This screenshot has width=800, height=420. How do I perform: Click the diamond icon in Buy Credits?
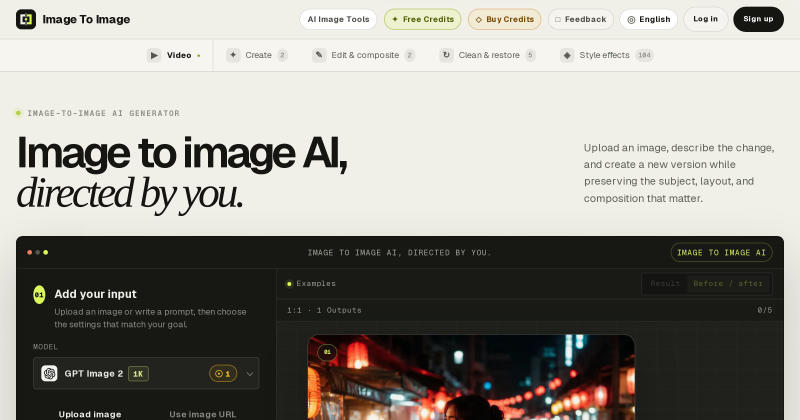[479, 20]
